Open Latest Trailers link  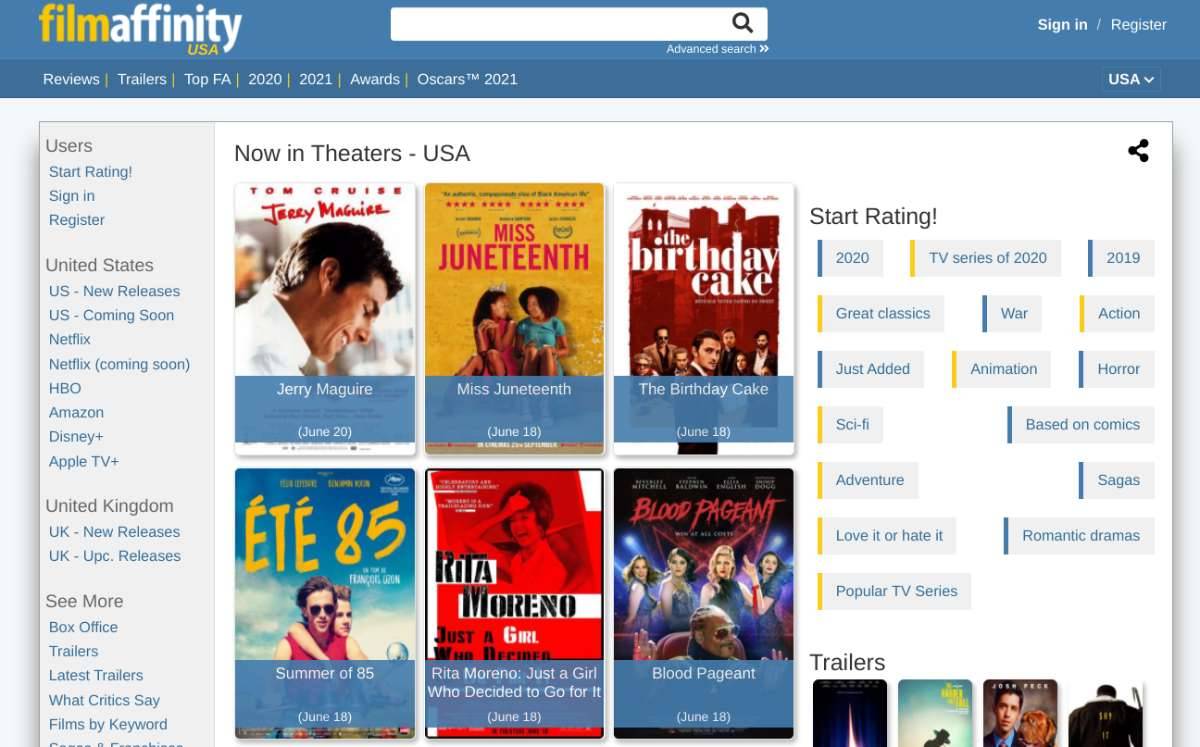pyautogui.click(x=96, y=675)
